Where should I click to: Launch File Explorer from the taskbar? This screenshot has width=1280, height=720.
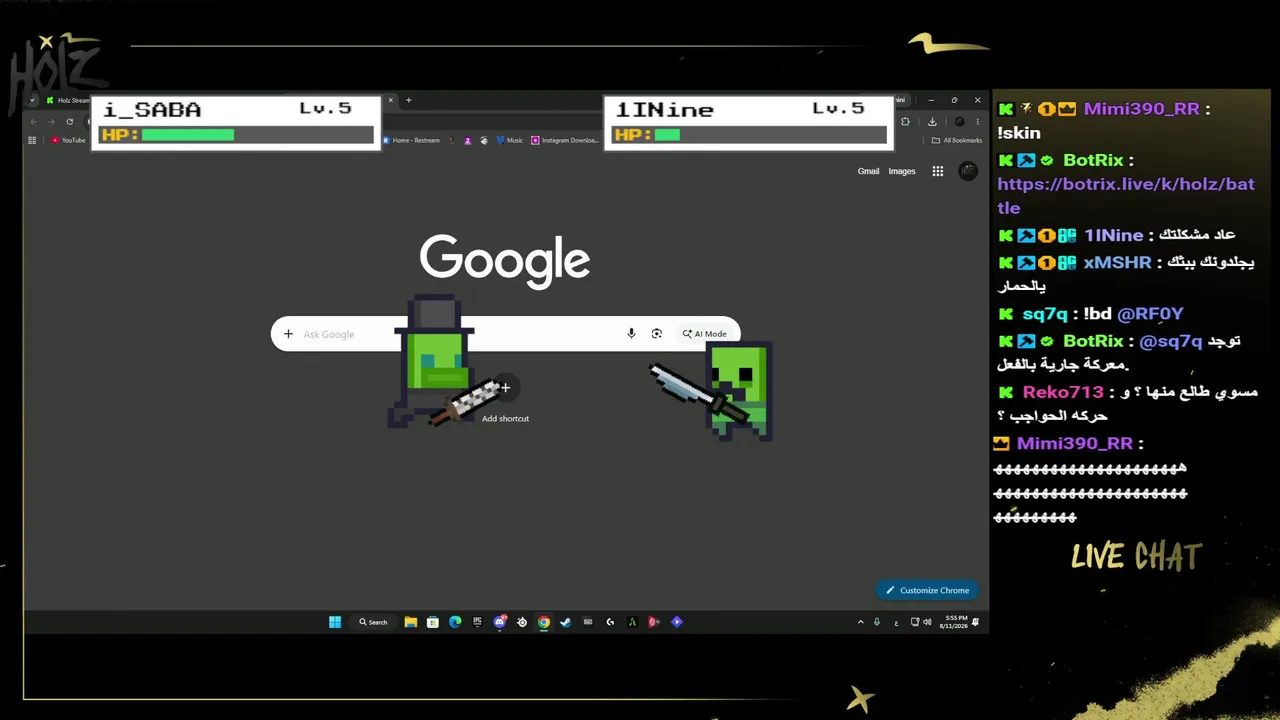click(x=410, y=622)
